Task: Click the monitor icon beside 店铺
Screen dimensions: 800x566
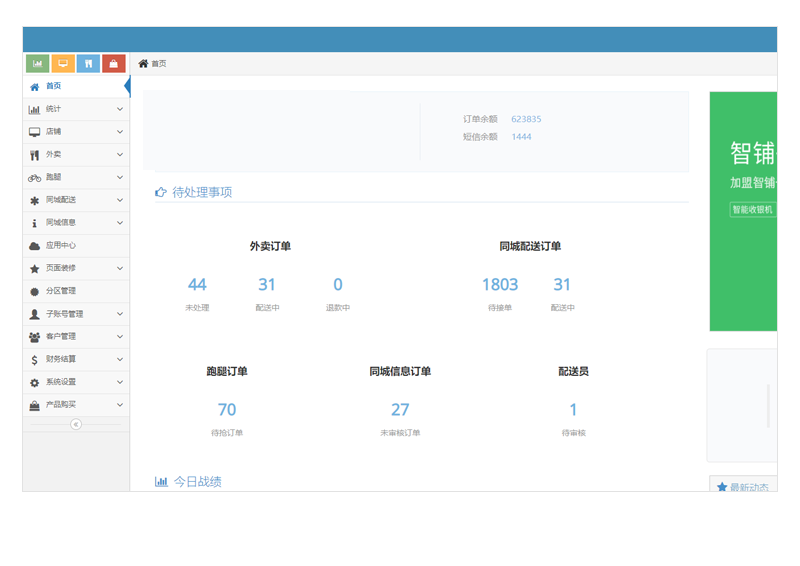Action: tap(34, 132)
